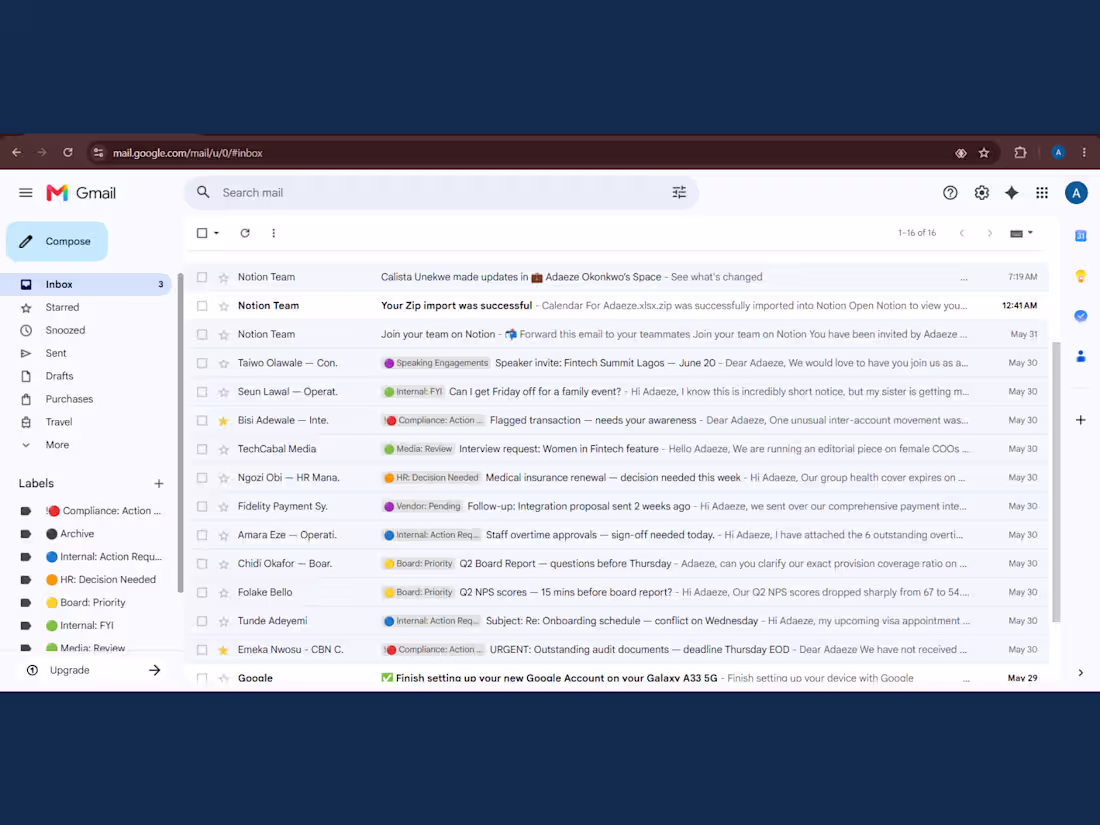Open search options filter icon
The height and width of the screenshot is (825, 1100).
(x=679, y=192)
